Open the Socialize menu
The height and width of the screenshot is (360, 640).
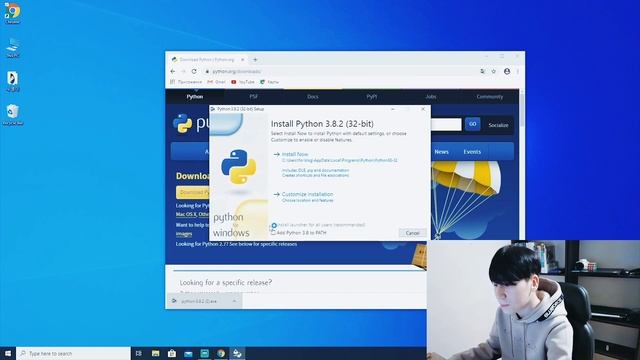tap(498, 125)
